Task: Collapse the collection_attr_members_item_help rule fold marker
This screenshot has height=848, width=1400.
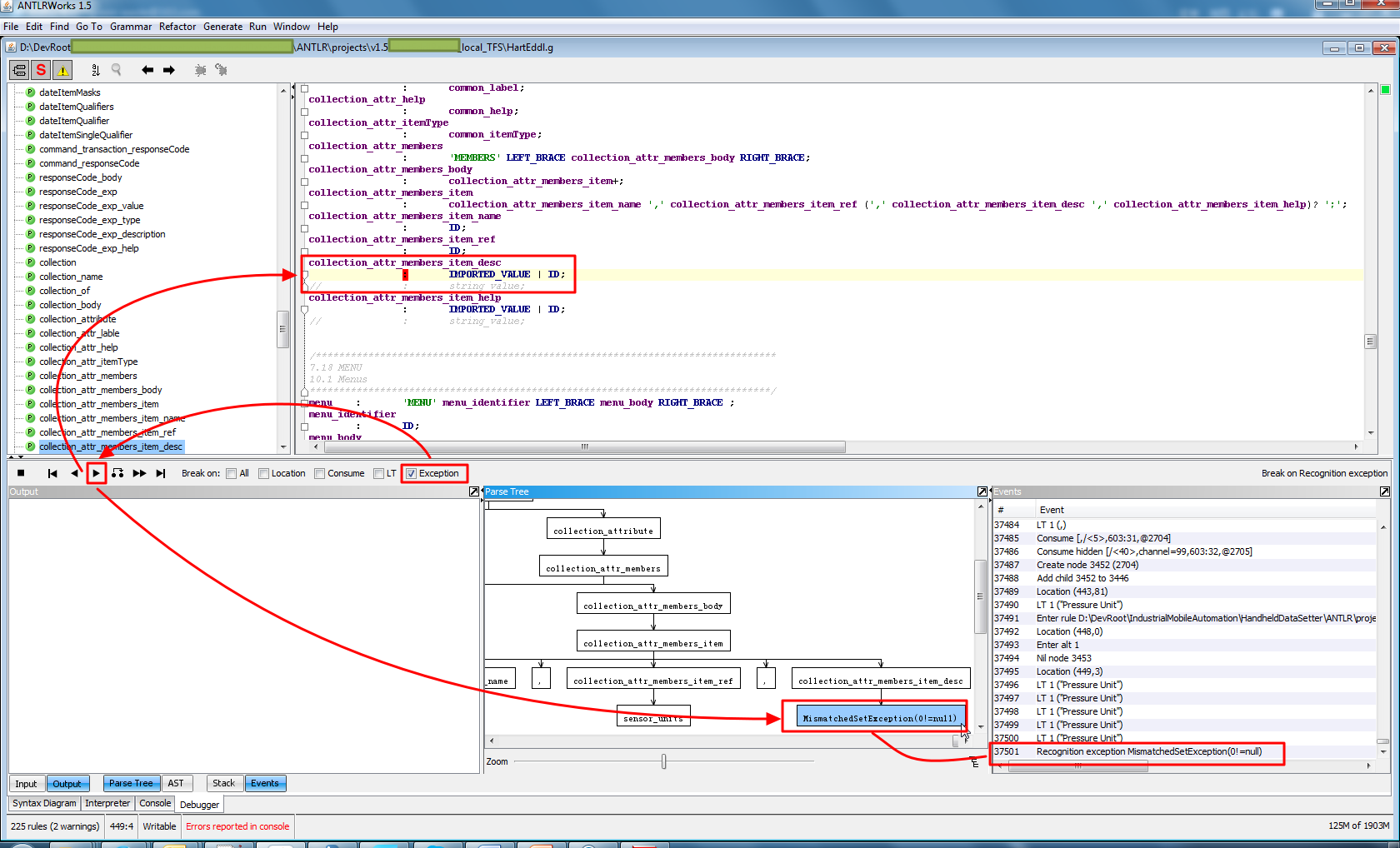Action: point(305,309)
